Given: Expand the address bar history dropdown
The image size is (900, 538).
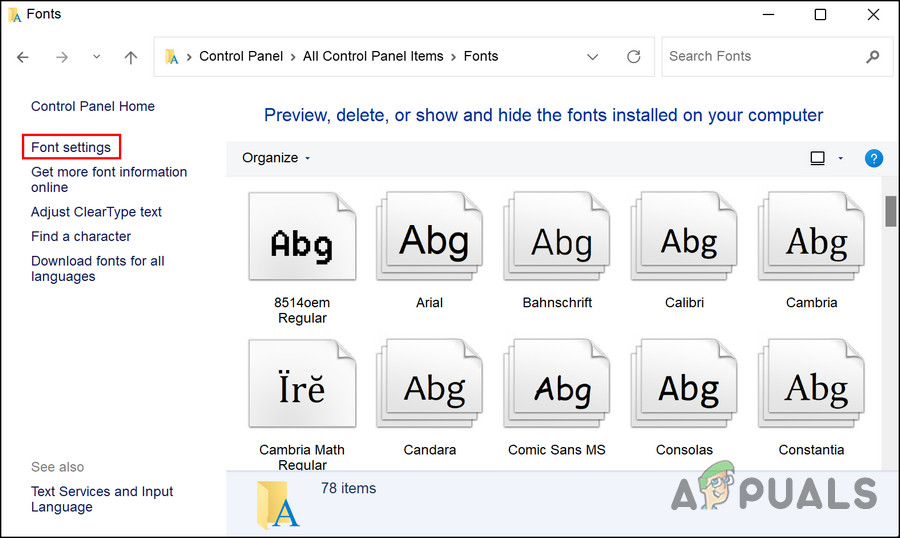Looking at the screenshot, I should (593, 56).
